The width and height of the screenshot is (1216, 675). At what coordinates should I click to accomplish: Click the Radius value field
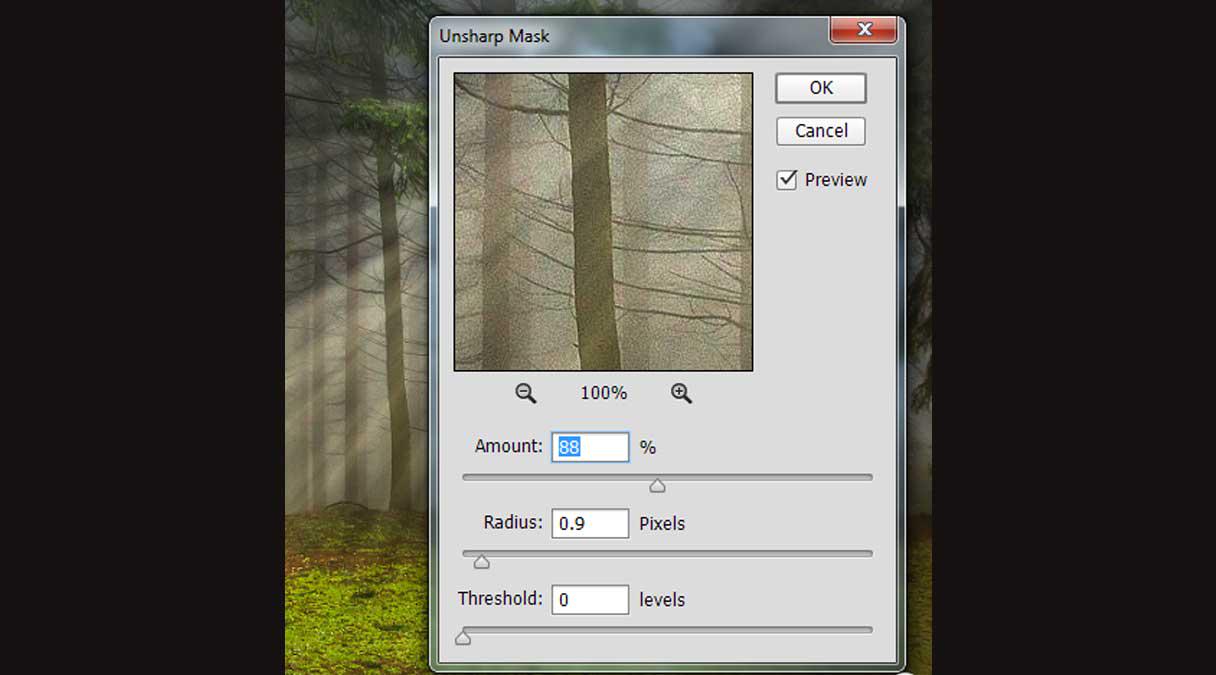tap(590, 523)
